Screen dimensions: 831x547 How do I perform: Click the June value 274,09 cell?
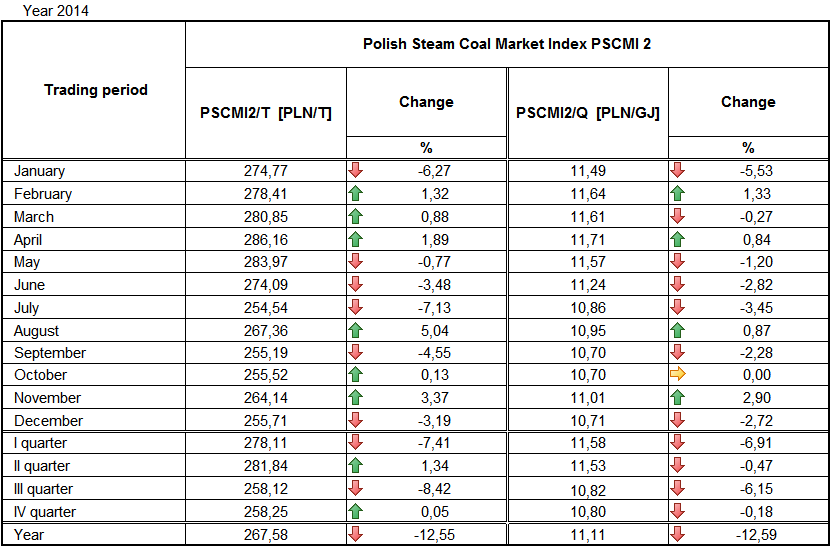(x=265, y=285)
